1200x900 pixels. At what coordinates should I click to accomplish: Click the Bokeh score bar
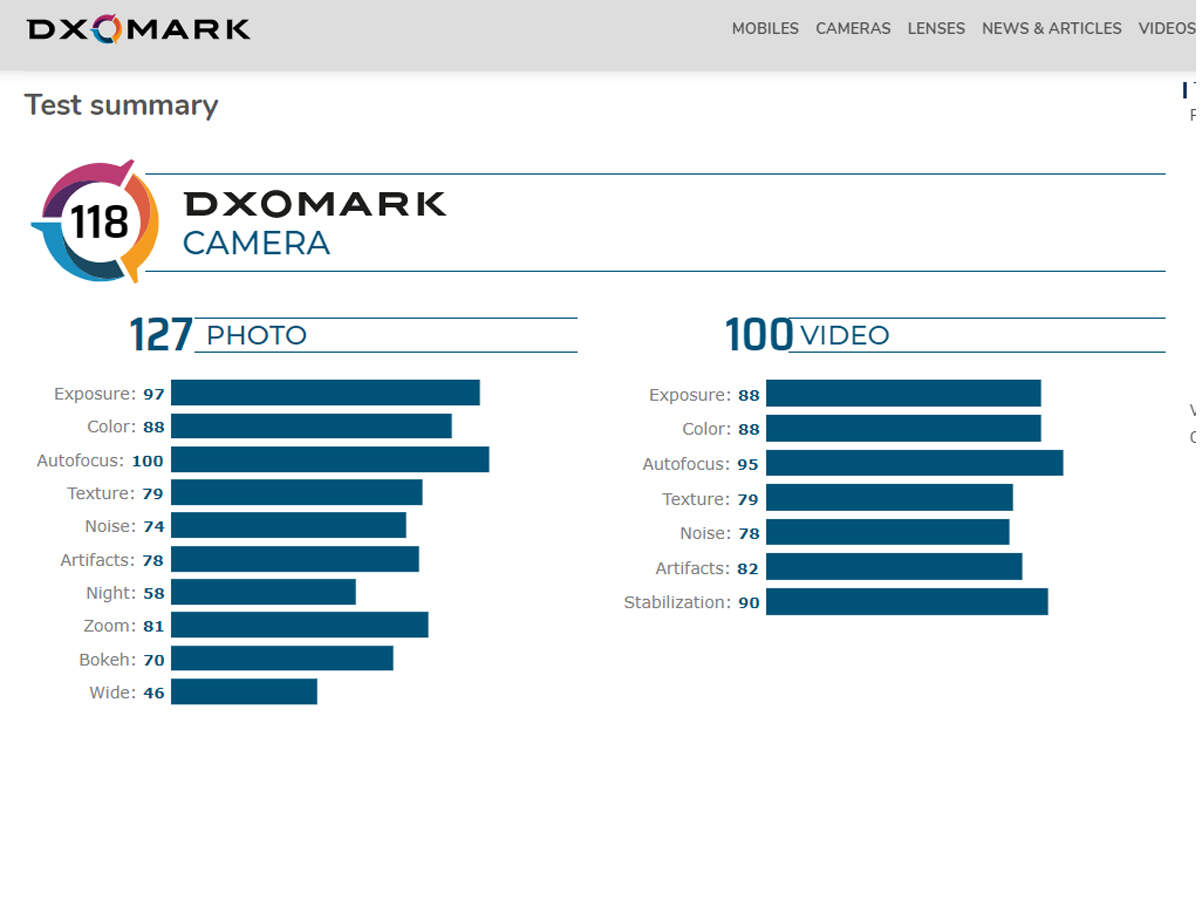pyautogui.click(x=282, y=658)
